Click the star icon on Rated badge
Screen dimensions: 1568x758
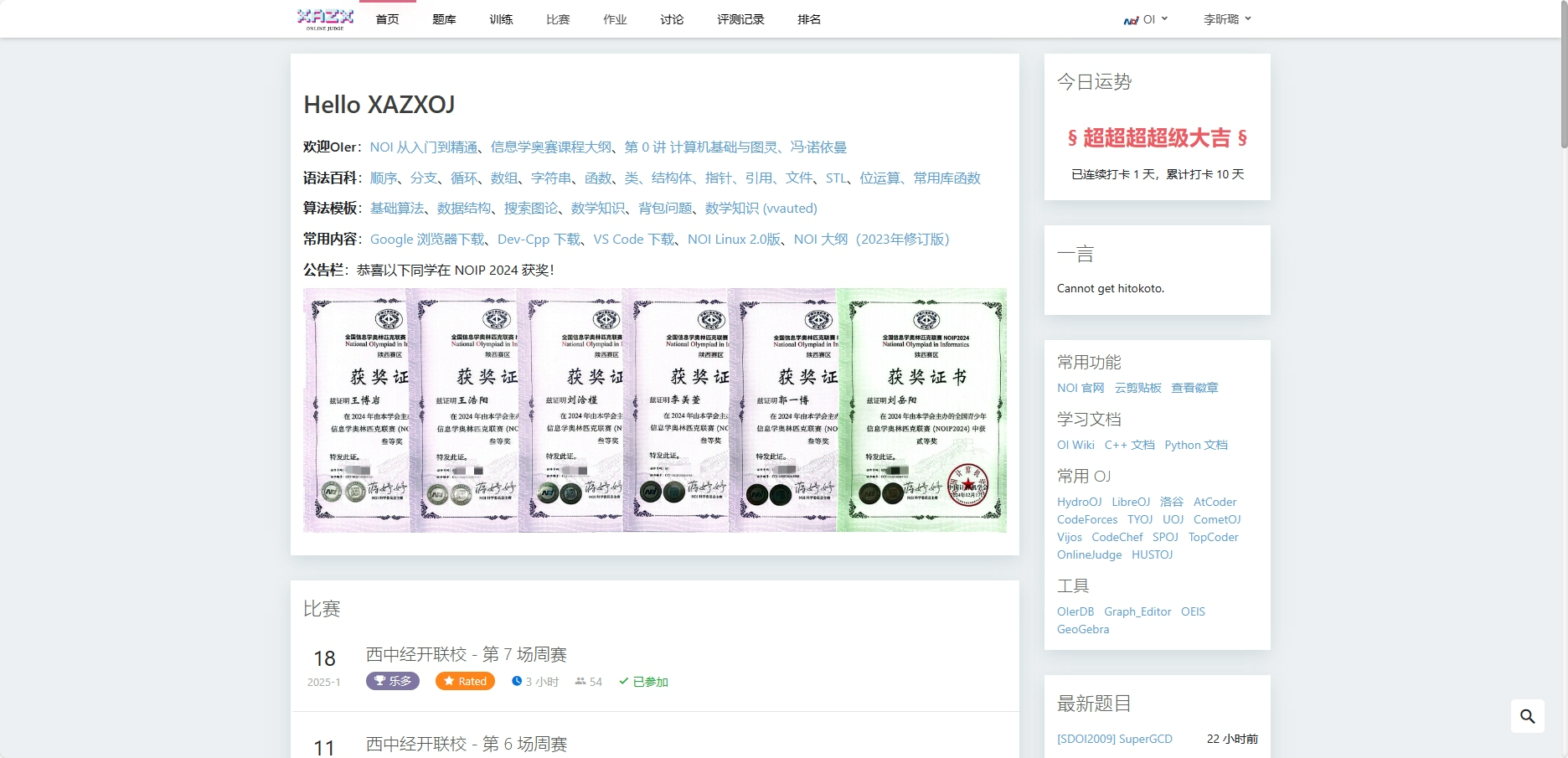coord(449,681)
